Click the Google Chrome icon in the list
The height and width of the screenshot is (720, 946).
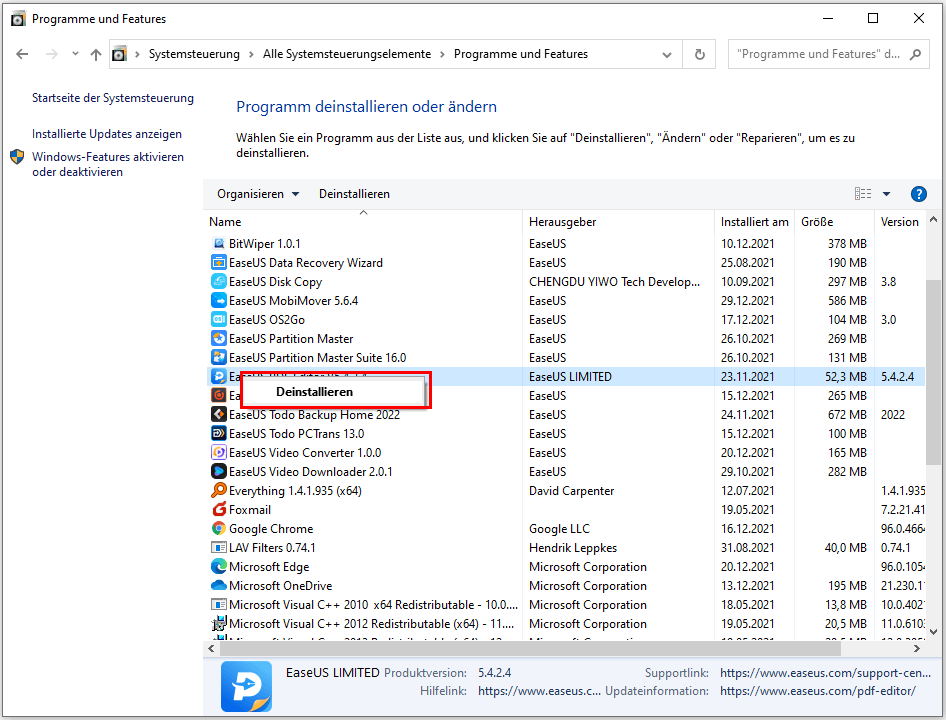pyautogui.click(x=219, y=529)
